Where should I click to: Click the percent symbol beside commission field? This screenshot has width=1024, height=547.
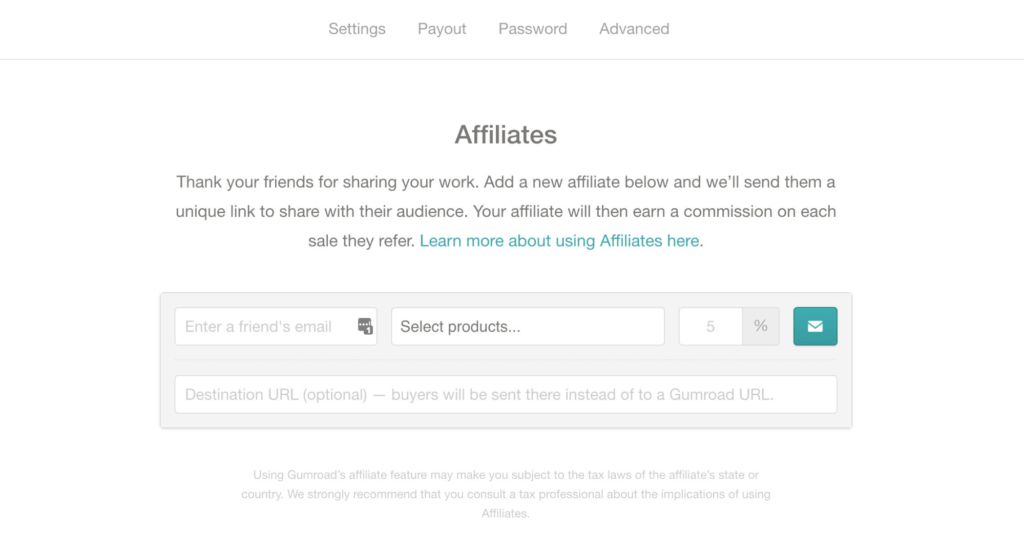760,326
